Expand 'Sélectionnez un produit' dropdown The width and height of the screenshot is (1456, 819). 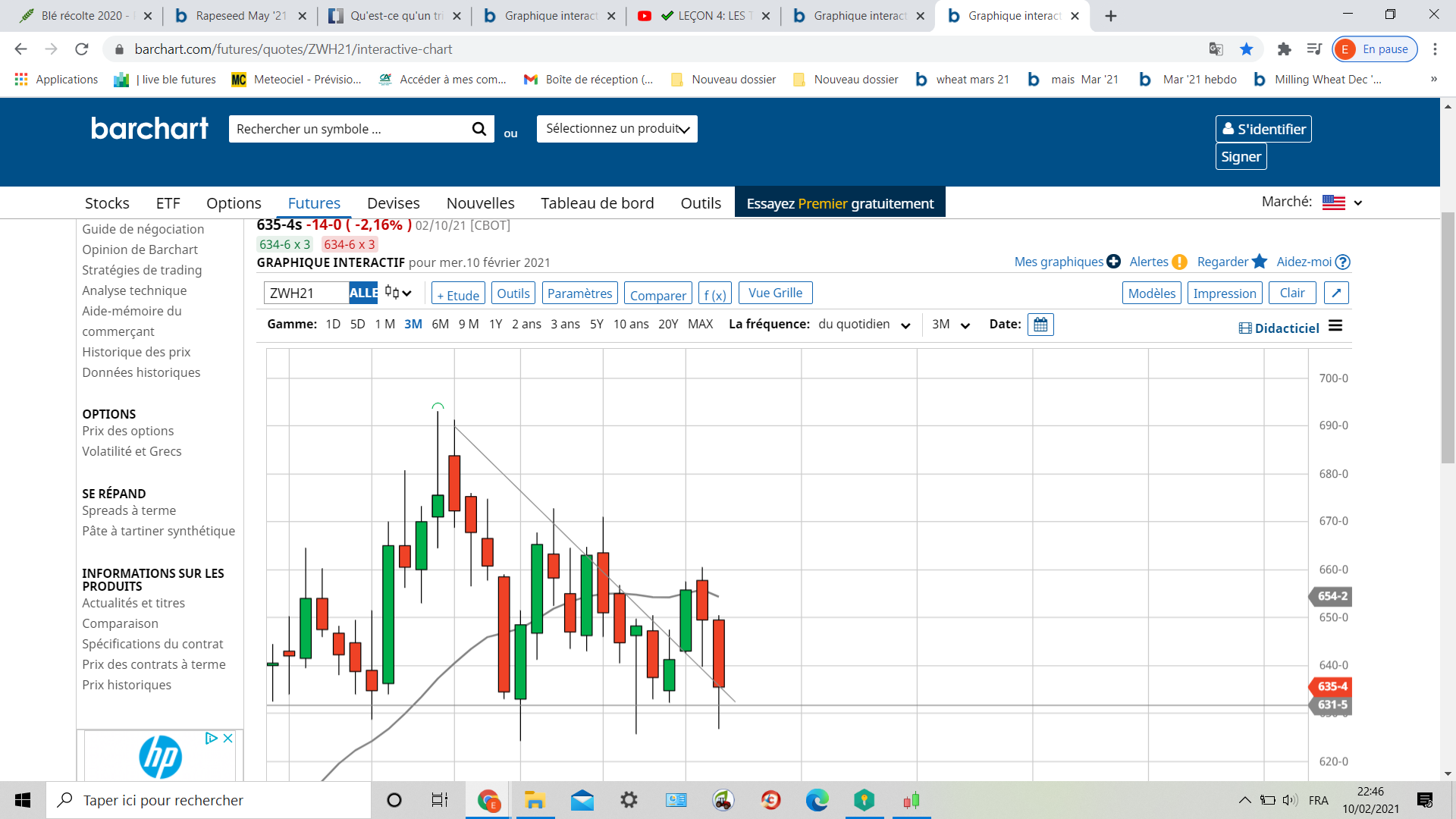(x=617, y=129)
